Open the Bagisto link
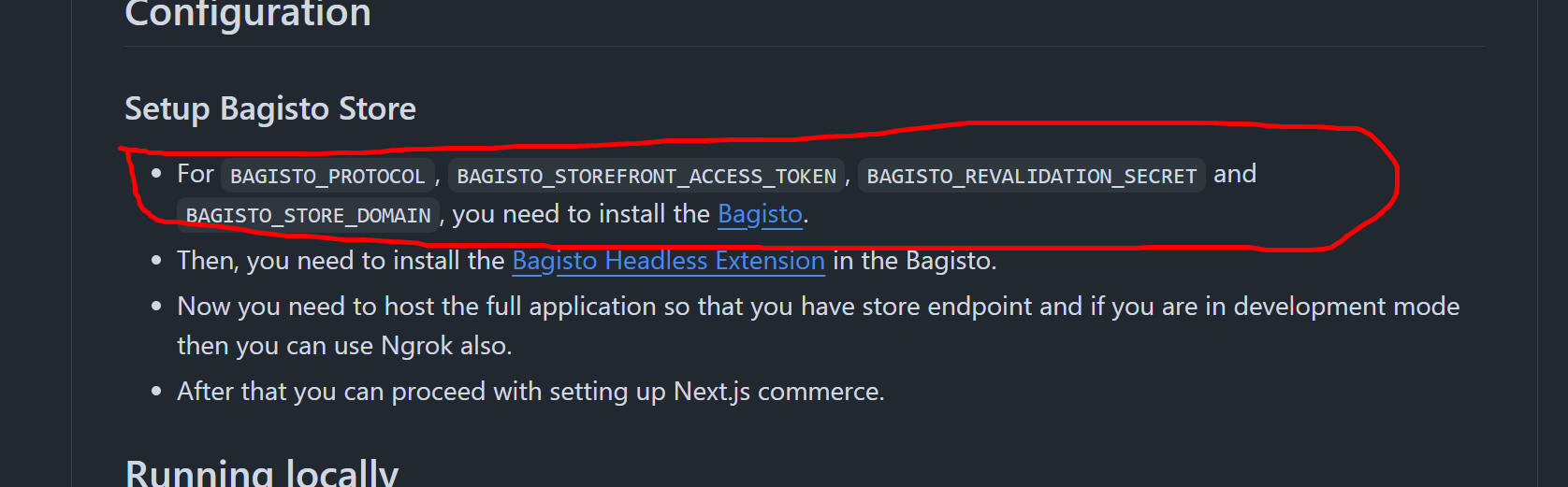The width and height of the screenshot is (1568, 487). tap(760, 214)
